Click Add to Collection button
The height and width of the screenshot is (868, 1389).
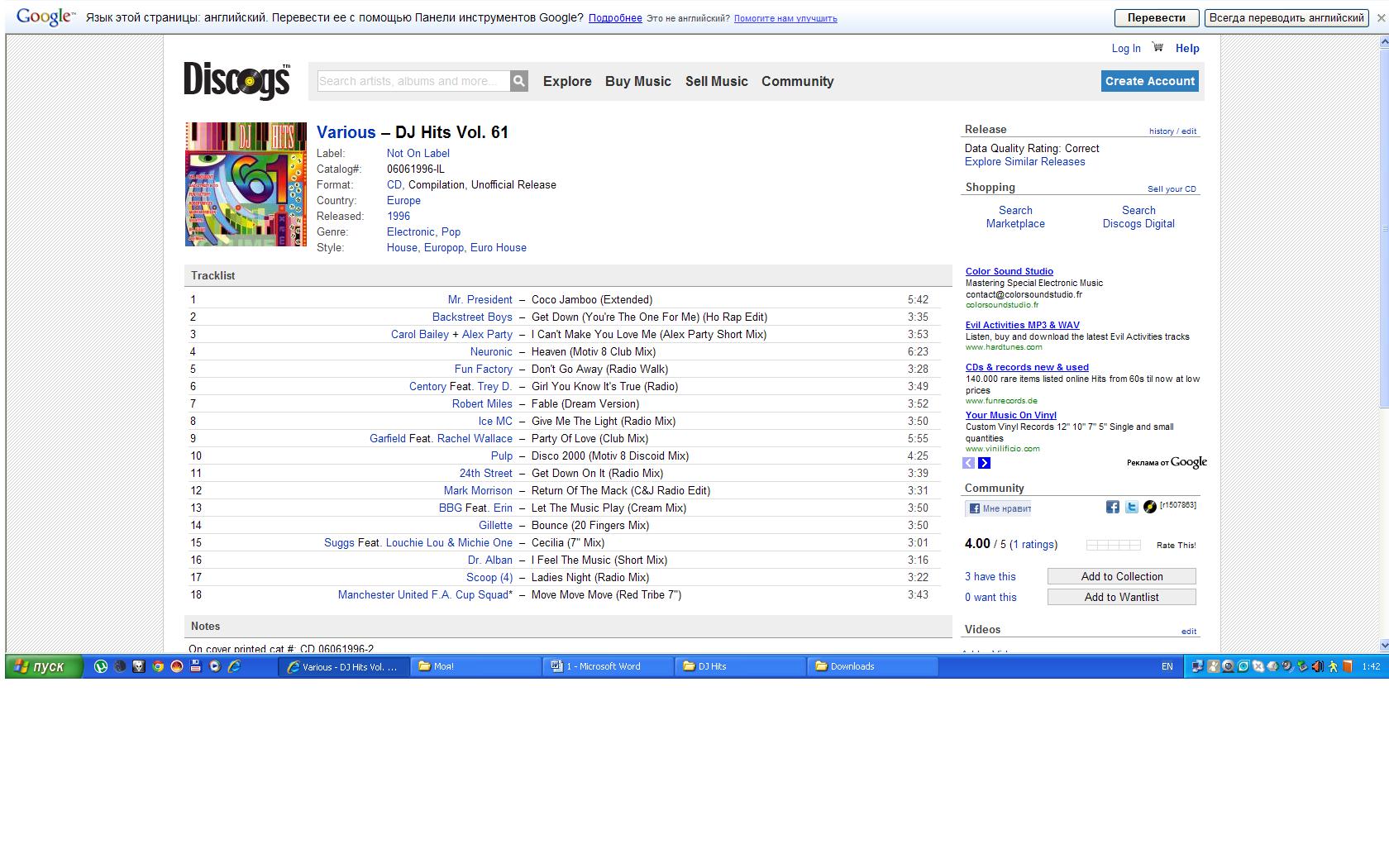pyautogui.click(x=1121, y=576)
